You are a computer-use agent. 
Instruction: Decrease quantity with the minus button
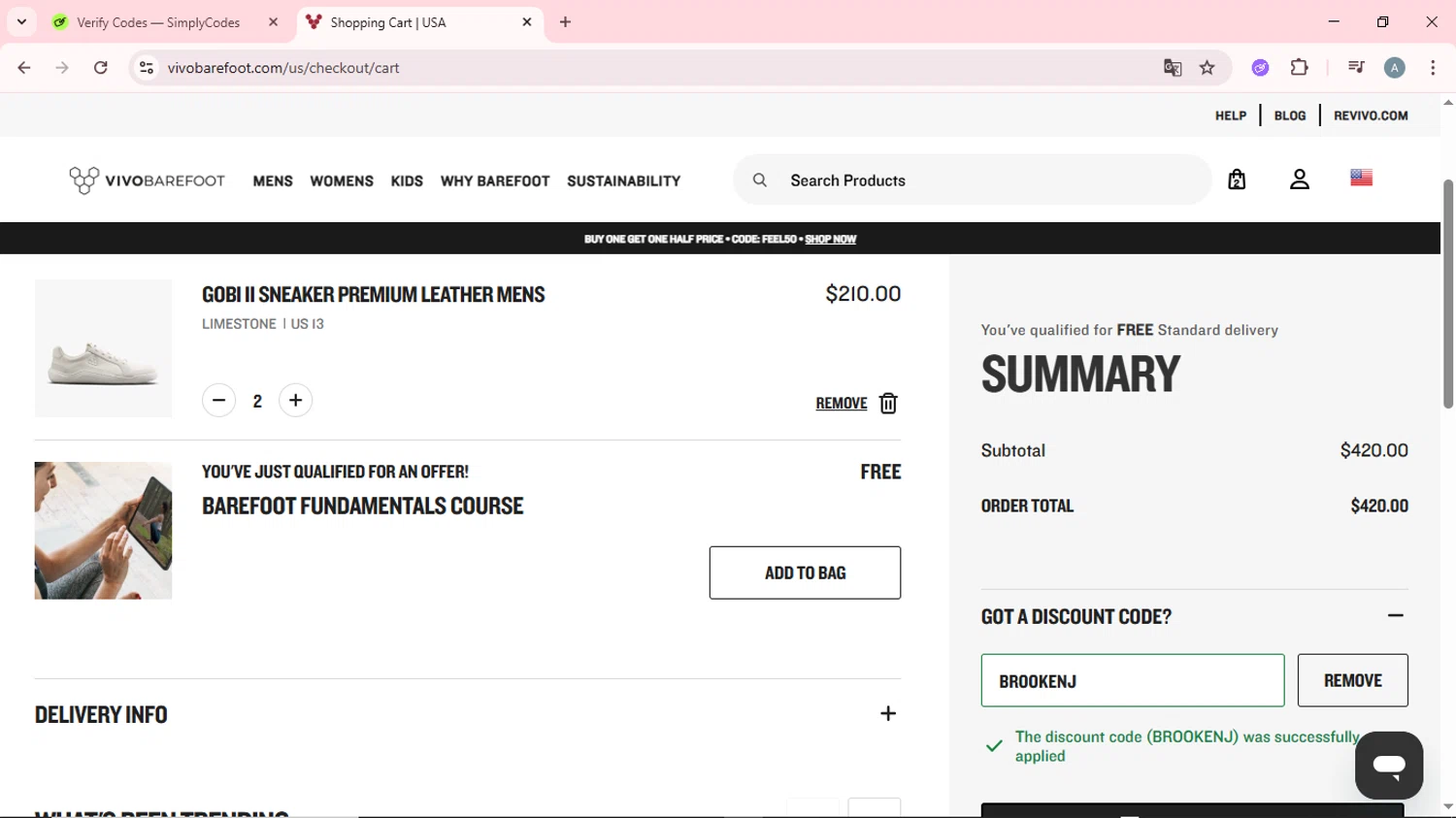point(219,400)
